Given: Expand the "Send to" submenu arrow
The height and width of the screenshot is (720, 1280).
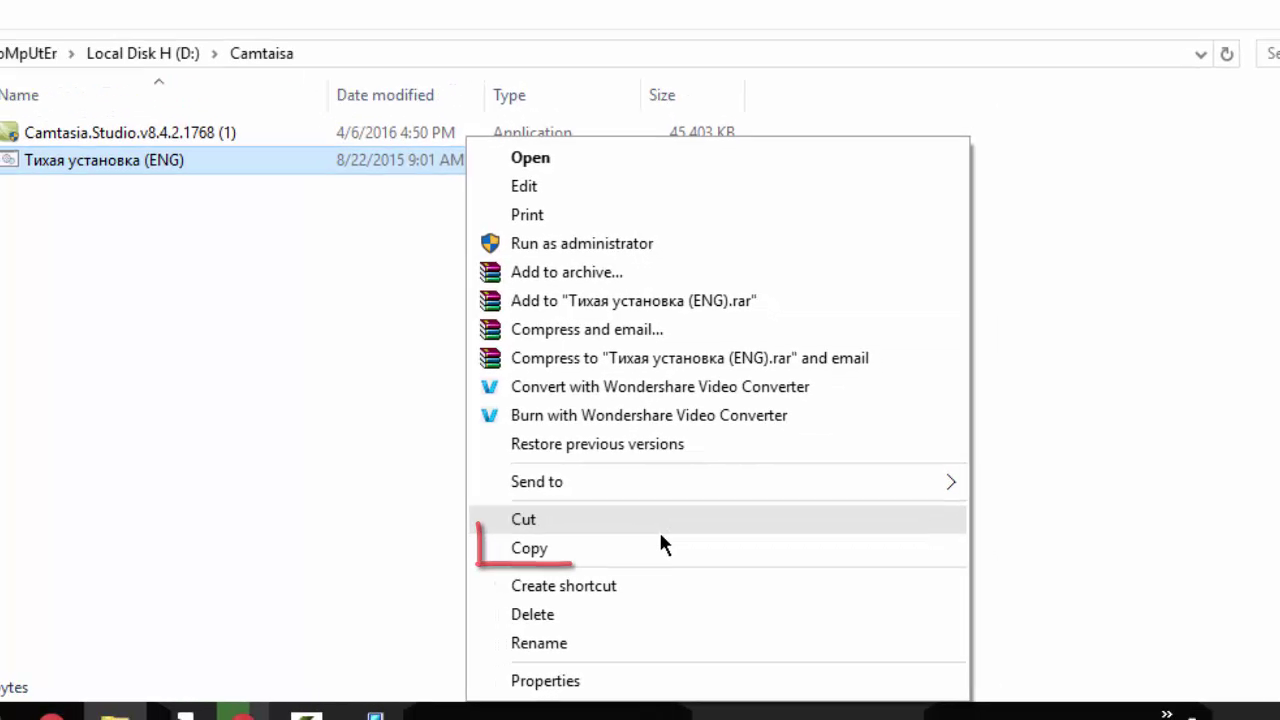Looking at the screenshot, I should 951,482.
